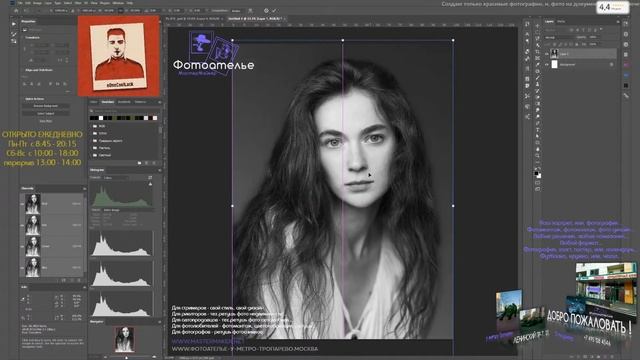The height and width of the screenshot is (360, 640).
Task: Select the Eraser tool
Action: (x=538, y=97)
